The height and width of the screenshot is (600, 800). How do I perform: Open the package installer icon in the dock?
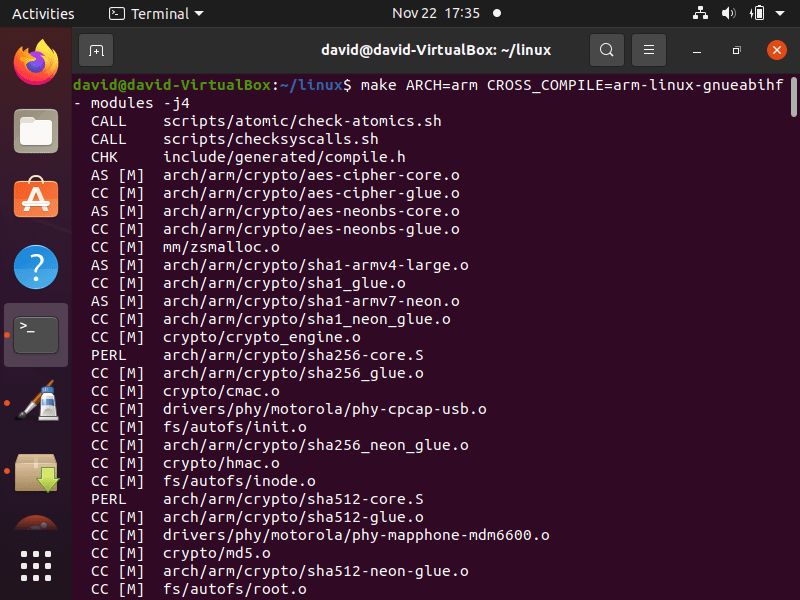tap(36, 470)
